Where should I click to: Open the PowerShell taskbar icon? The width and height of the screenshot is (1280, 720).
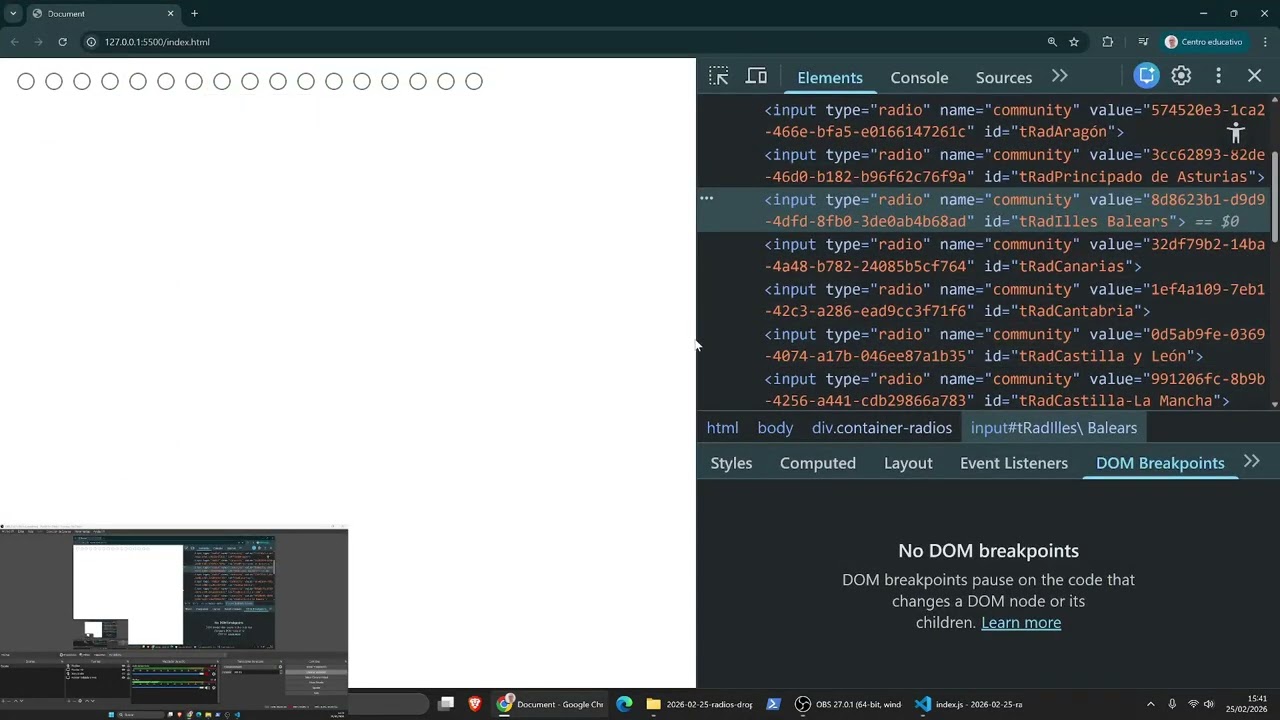pos(773,704)
